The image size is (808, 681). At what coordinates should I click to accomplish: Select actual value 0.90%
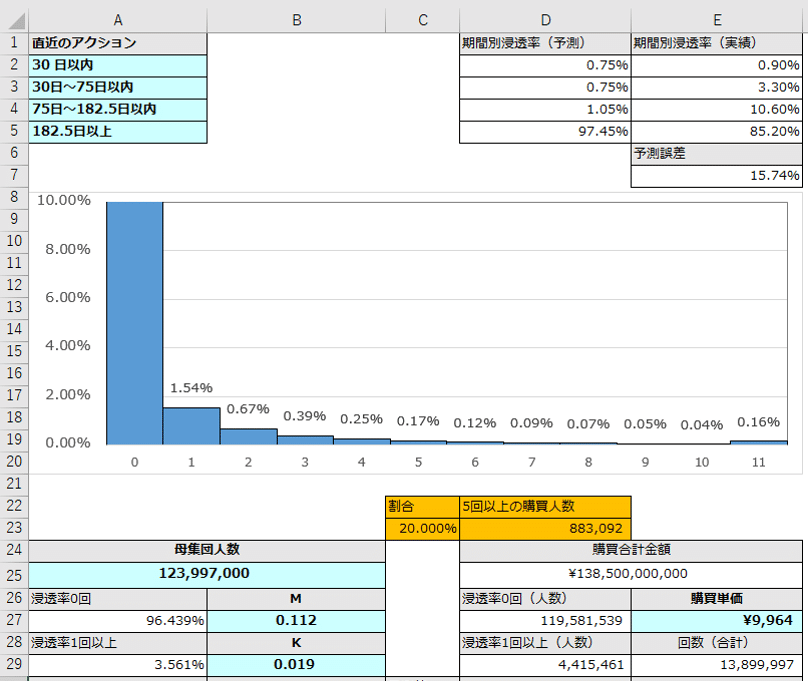coord(717,65)
